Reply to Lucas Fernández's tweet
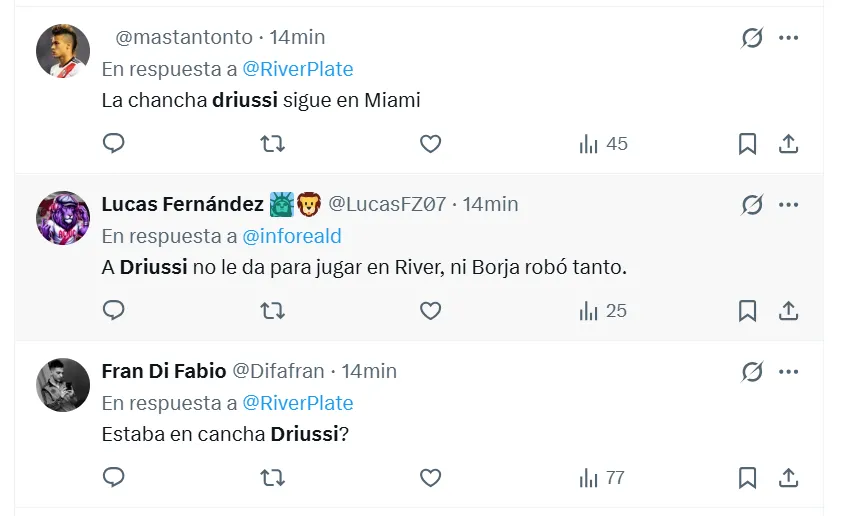Image resolution: width=852 pixels, height=516 pixels. (114, 311)
